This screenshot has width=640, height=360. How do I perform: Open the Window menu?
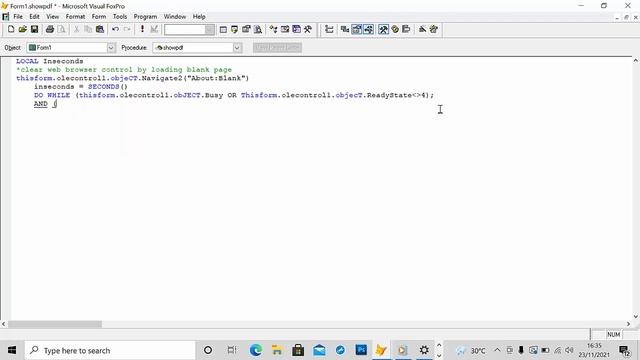pyautogui.click(x=175, y=17)
